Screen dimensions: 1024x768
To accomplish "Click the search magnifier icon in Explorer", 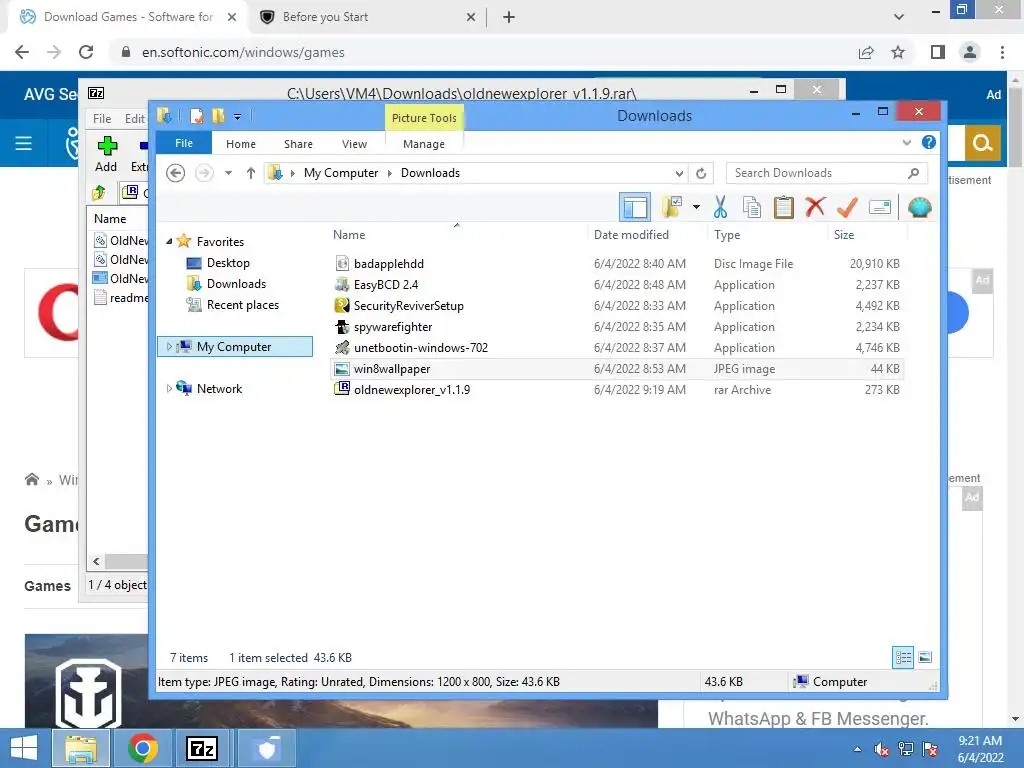I will [914, 173].
